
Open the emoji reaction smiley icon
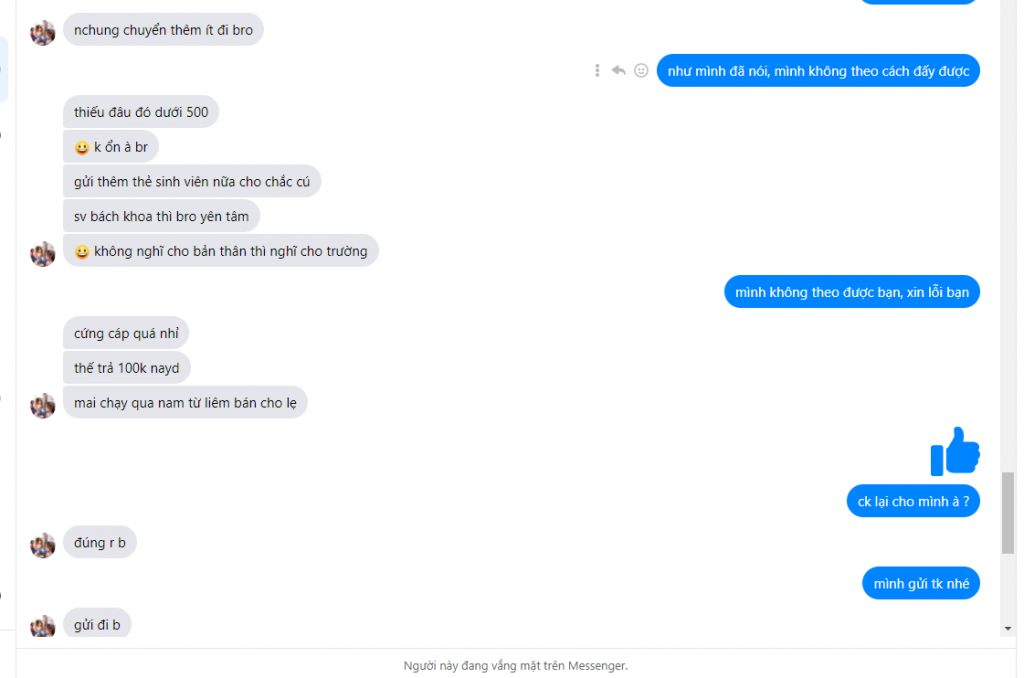pos(641,71)
